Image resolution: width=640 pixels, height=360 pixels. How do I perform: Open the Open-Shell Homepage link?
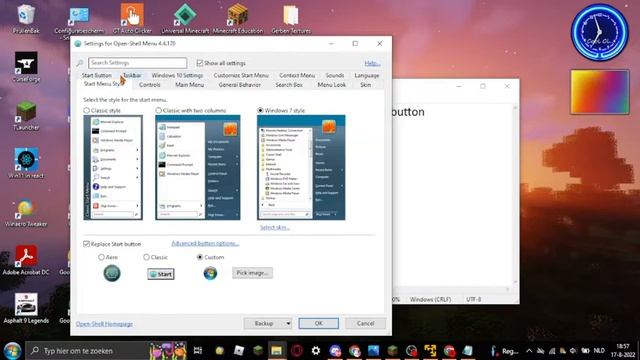104,324
